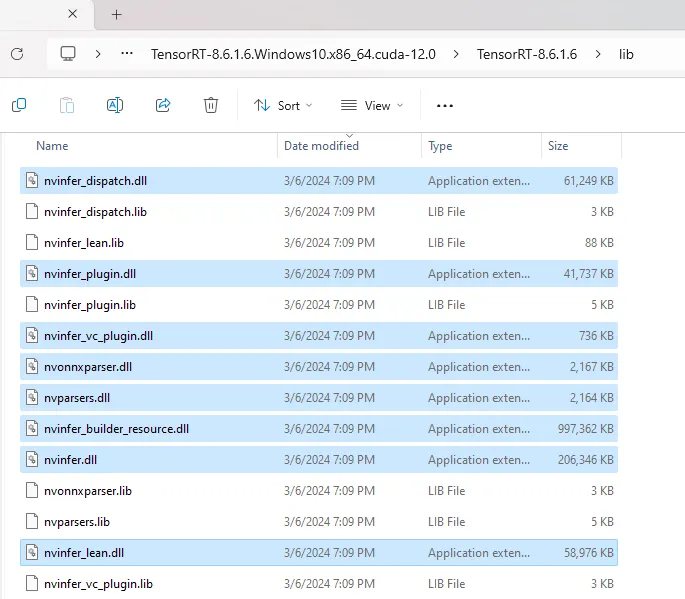Select file name nvinfer_lean.dll

click(x=84, y=553)
